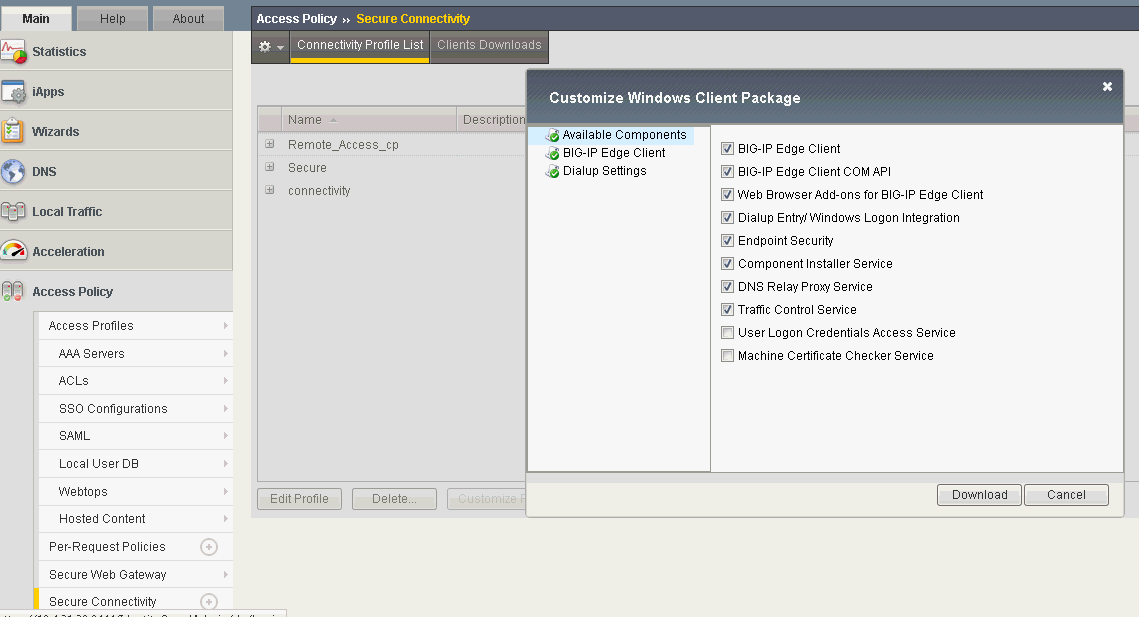
Task: Expand the Access Profiles submenu
Action: (225, 326)
